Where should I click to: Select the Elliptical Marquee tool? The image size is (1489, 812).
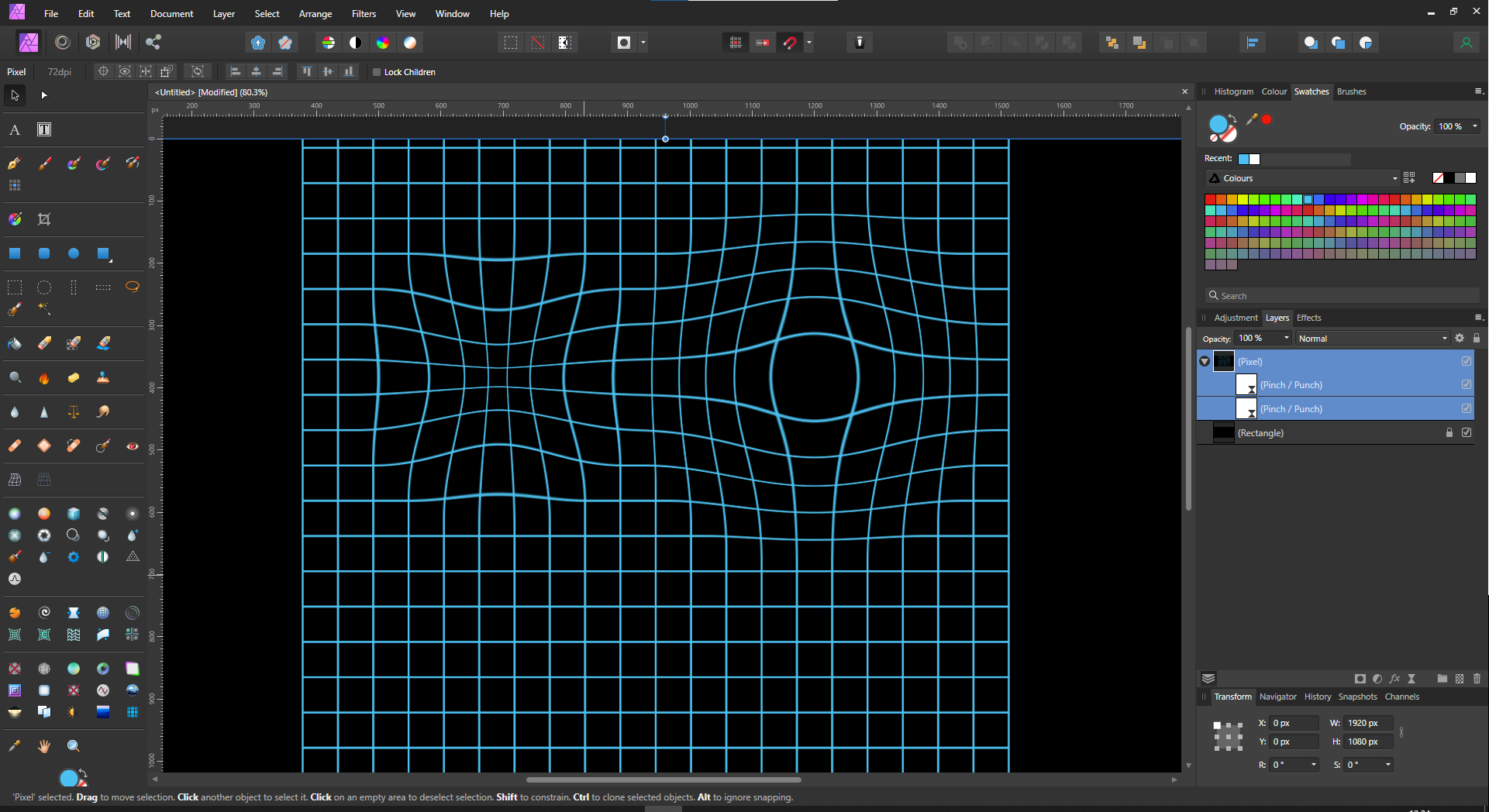44,287
